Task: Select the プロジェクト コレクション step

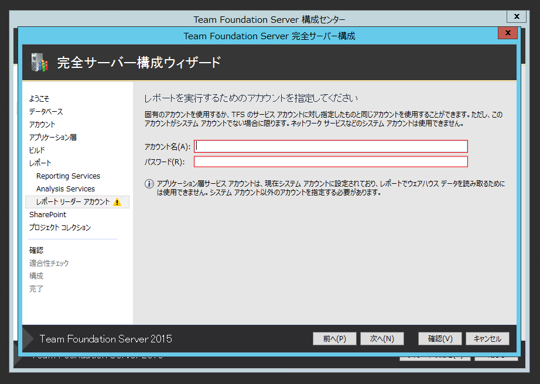Action: click(60, 227)
